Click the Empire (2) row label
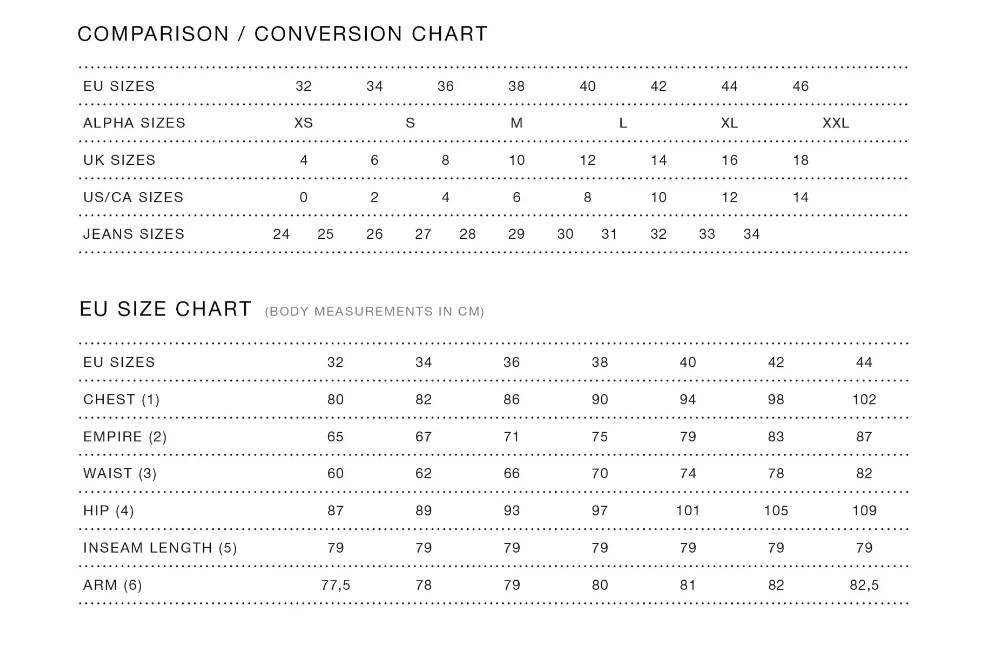997x646 pixels. point(125,437)
